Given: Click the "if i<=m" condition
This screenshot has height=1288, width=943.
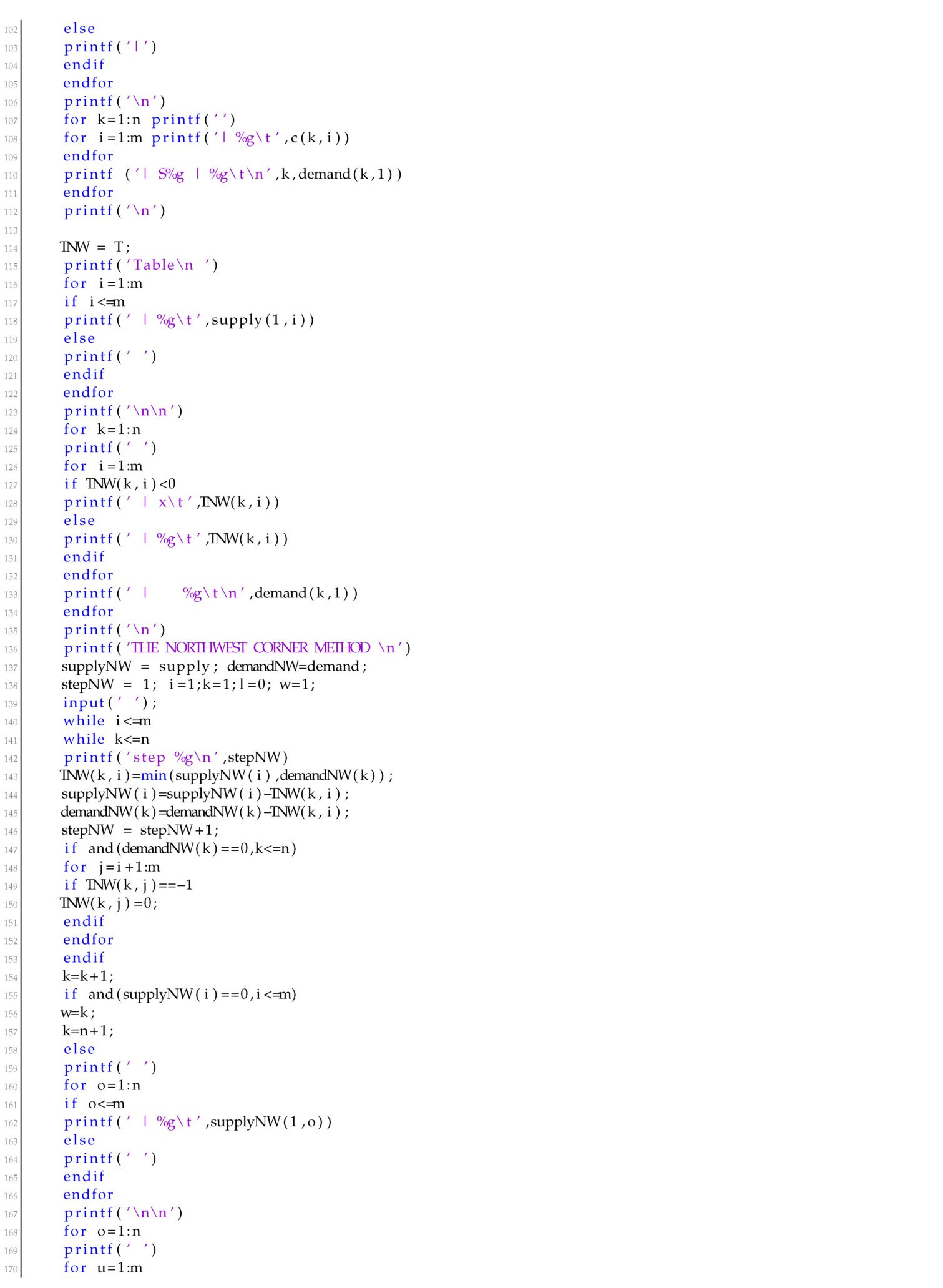Looking at the screenshot, I should (x=94, y=302).
